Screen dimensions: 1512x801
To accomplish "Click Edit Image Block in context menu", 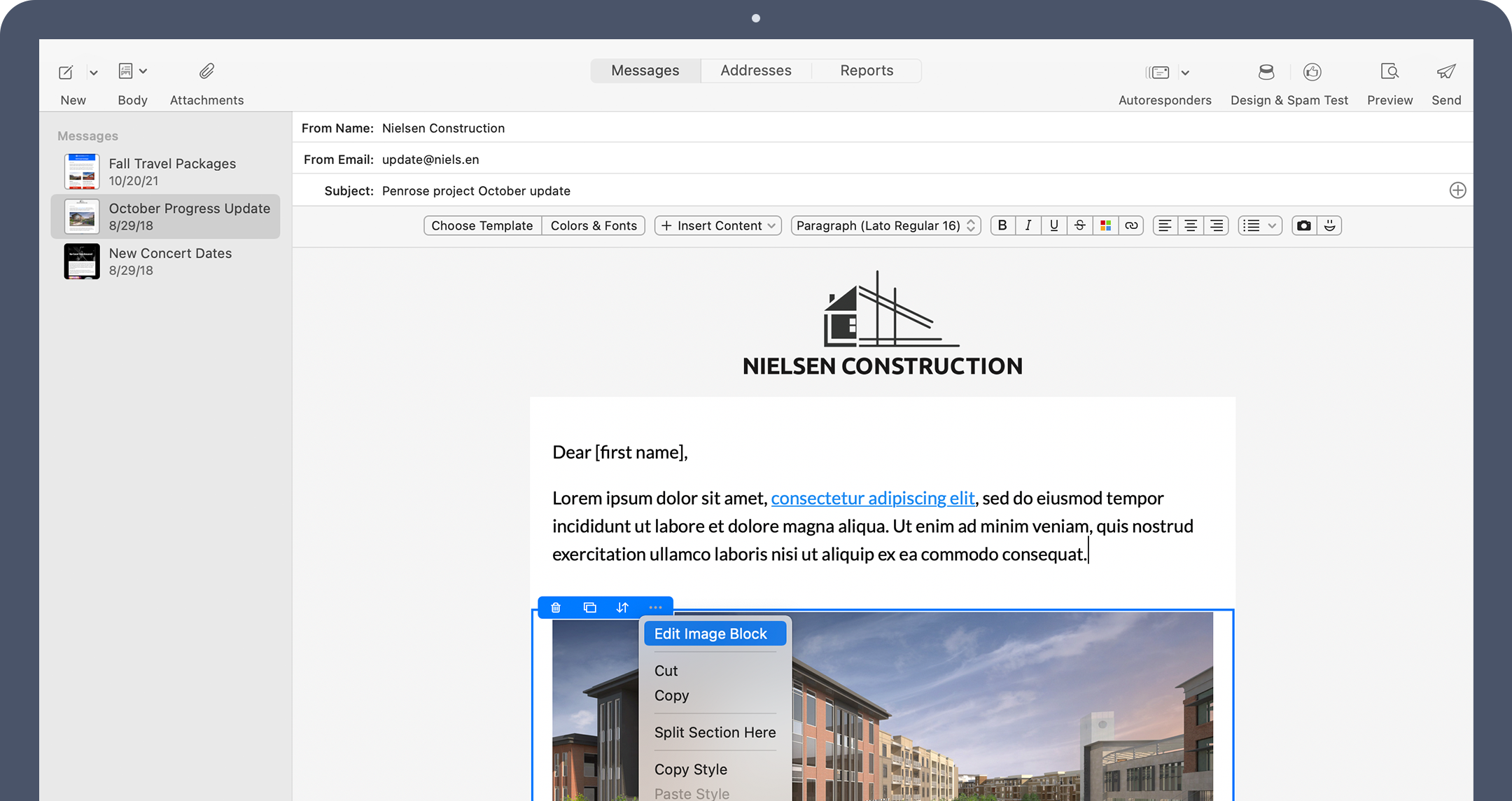I will coord(710,633).
